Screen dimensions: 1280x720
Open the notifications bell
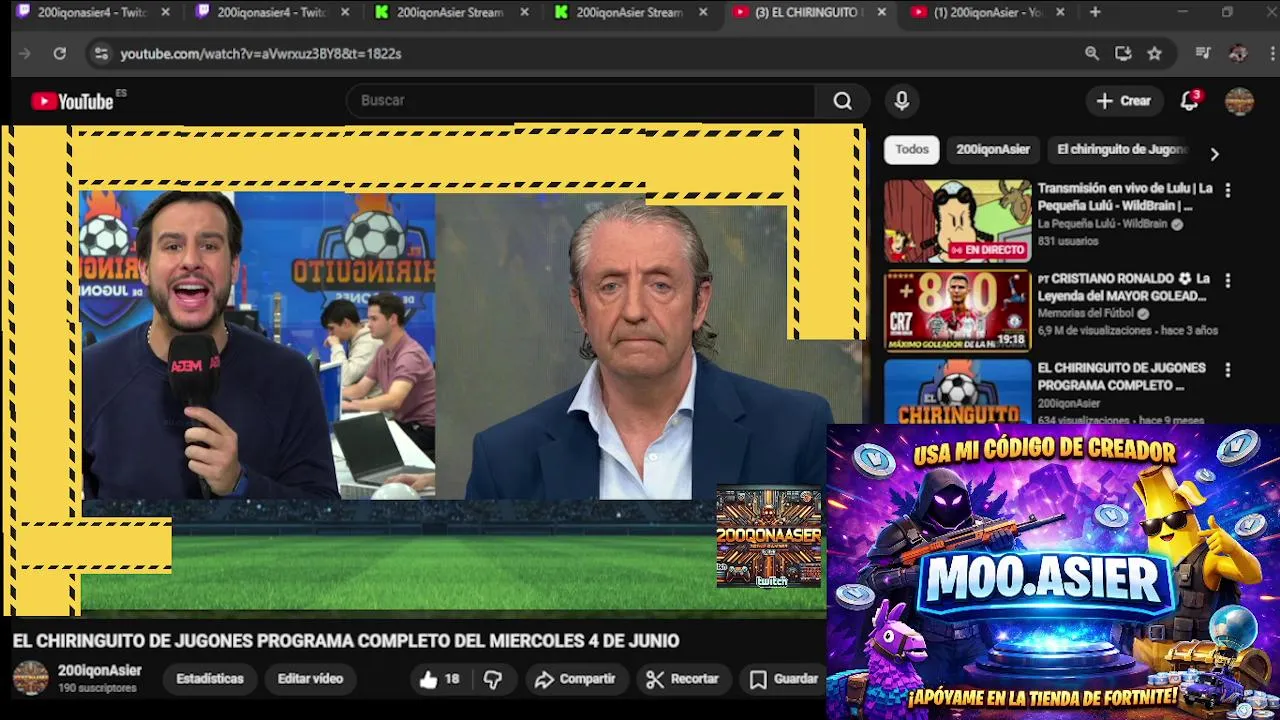[1190, 101]
